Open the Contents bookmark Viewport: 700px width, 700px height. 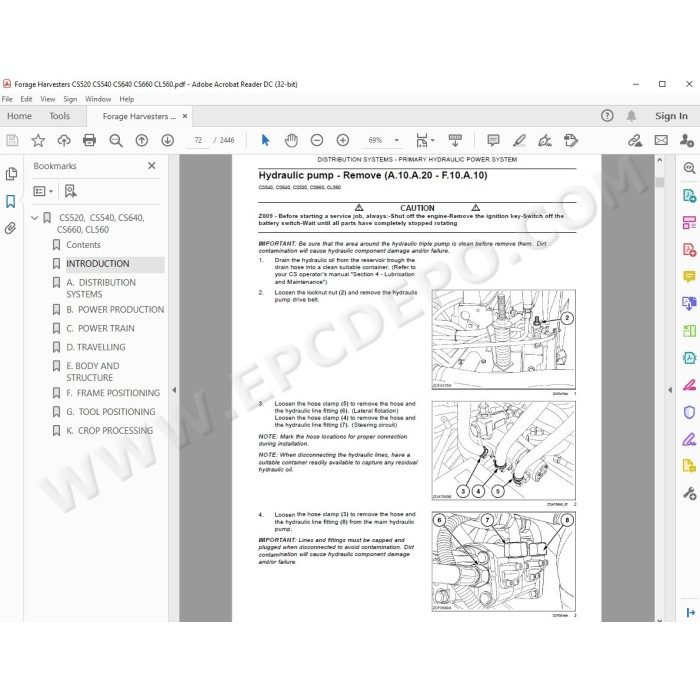pos(83,245)
